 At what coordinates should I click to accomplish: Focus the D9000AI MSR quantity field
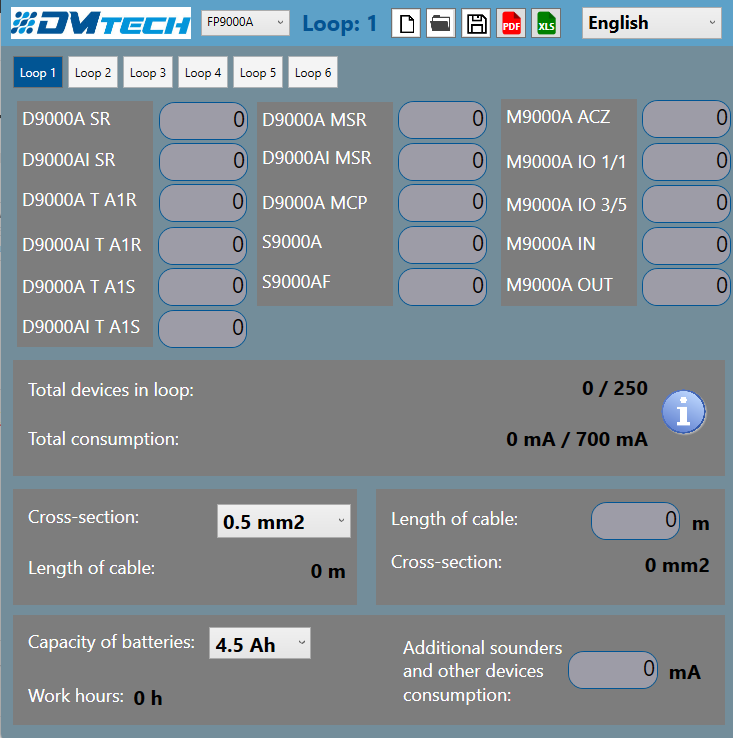coord(443,162)
